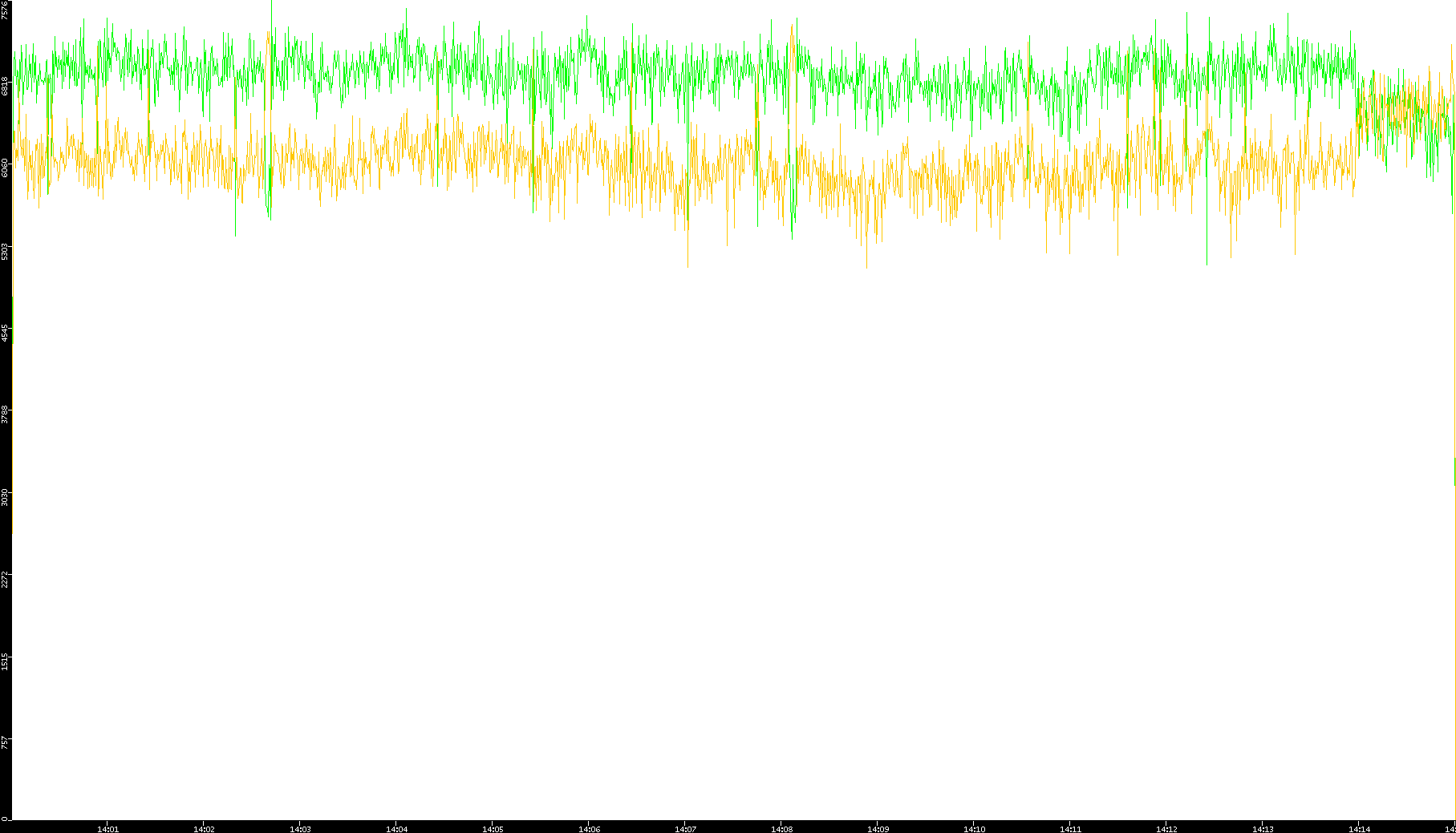Image resolution: width=1456 pixels, height=833 pixels.
Task: Pick the 757 vertical axis label
Action: pos(6,742)
